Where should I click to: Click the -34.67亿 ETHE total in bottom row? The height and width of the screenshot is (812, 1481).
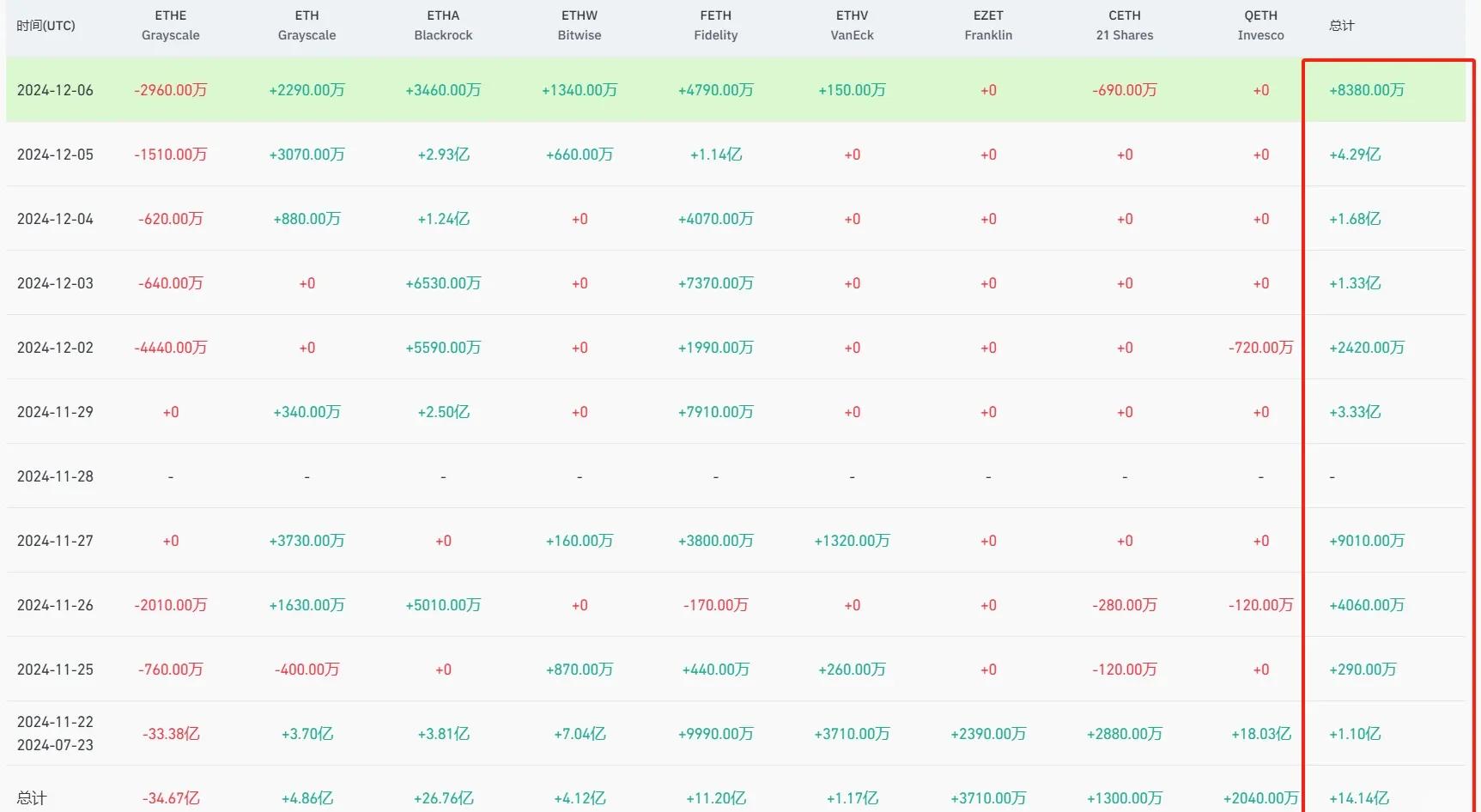coord(170,798)
